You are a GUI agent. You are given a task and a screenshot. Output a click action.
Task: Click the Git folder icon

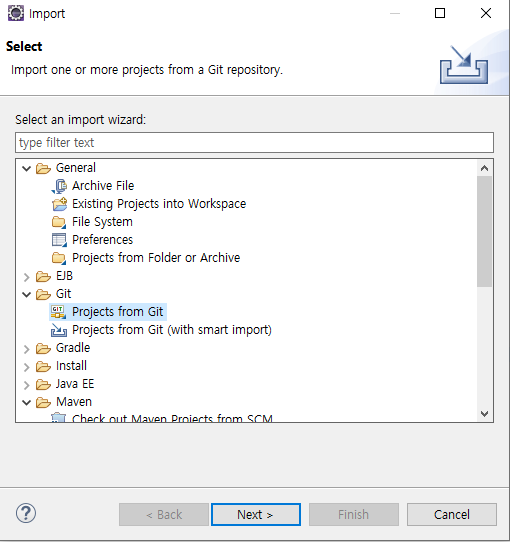pyautogui.click(x=43, y=295)
